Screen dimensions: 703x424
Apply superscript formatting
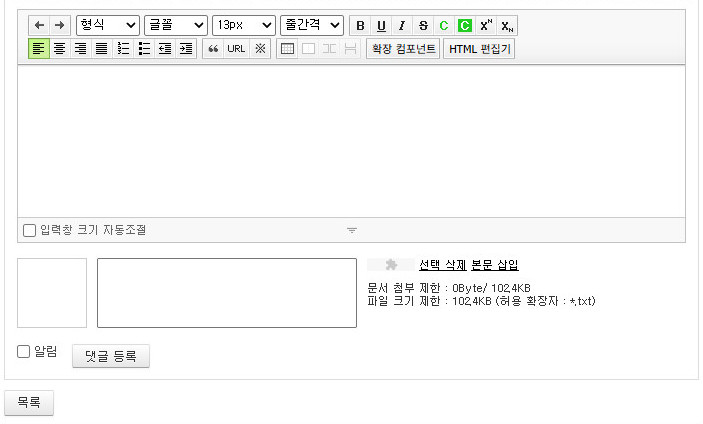tap(486, 26)
